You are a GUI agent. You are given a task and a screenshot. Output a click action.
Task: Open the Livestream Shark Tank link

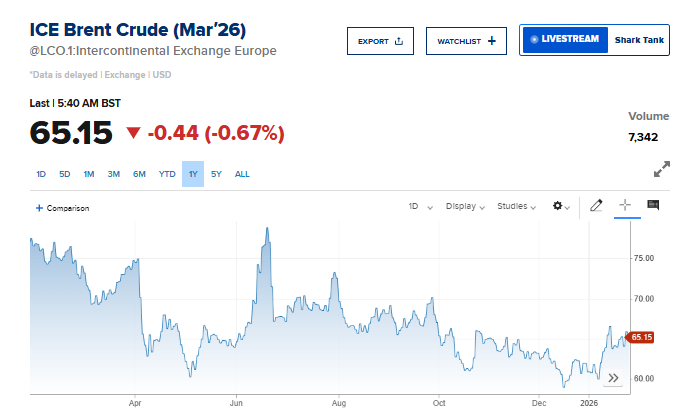593,40
